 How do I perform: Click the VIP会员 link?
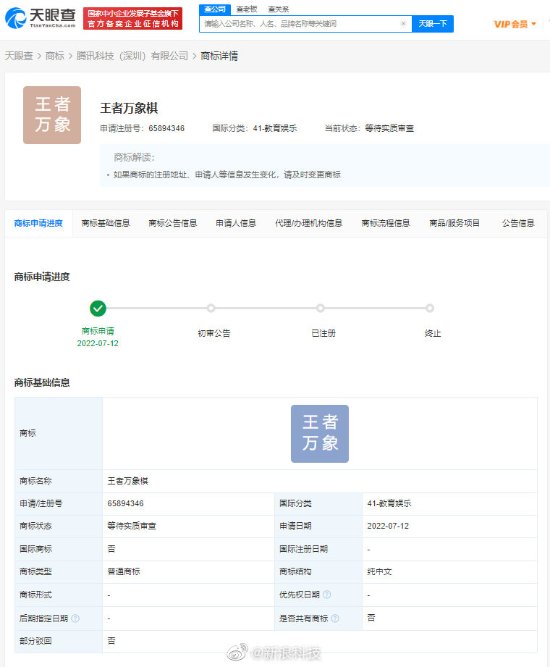click(x=511, y=24)
